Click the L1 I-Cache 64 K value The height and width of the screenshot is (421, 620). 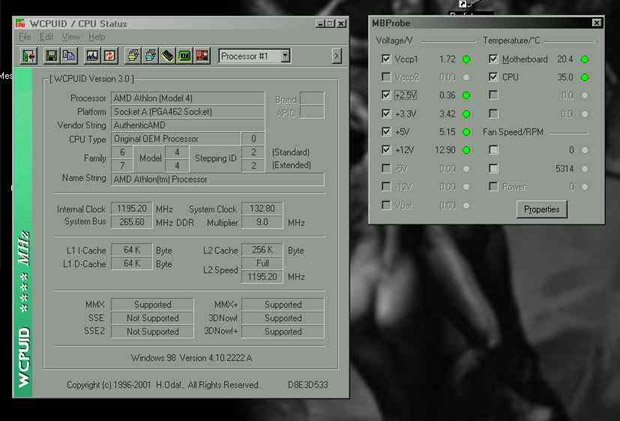[x=132, y=250]
